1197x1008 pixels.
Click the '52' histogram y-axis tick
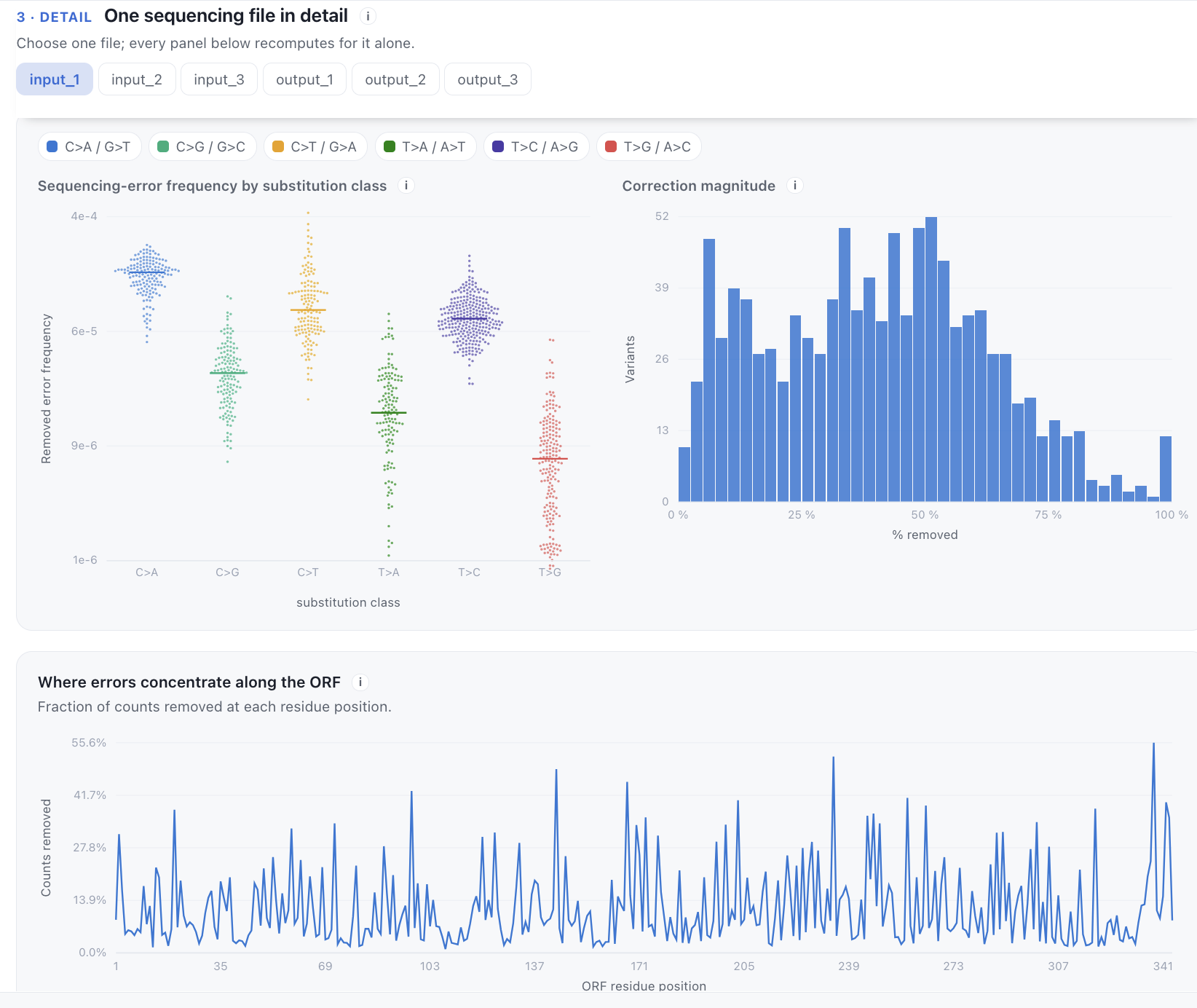click(662, 216)
